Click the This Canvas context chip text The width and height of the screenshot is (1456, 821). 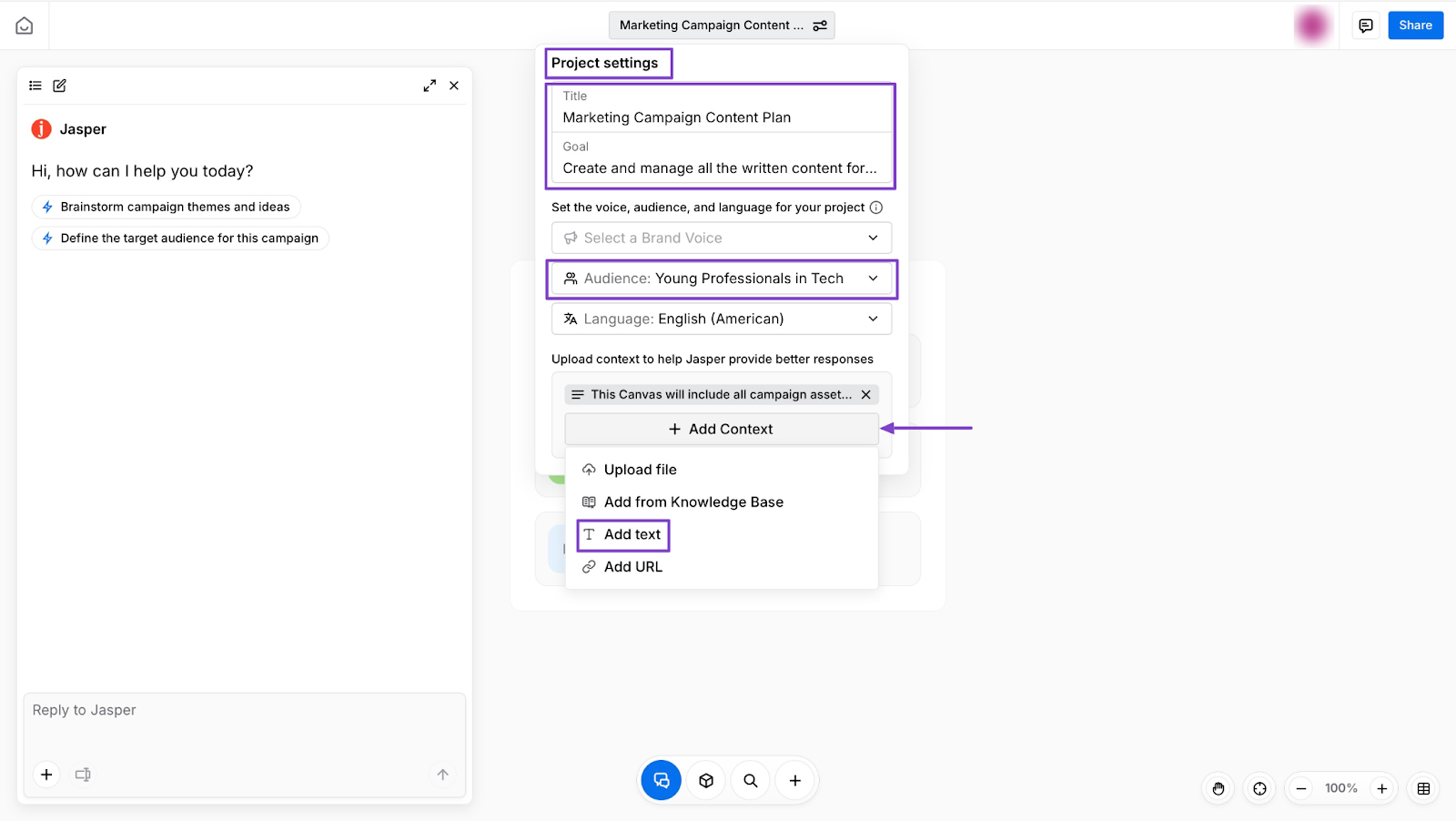(721, 394)
